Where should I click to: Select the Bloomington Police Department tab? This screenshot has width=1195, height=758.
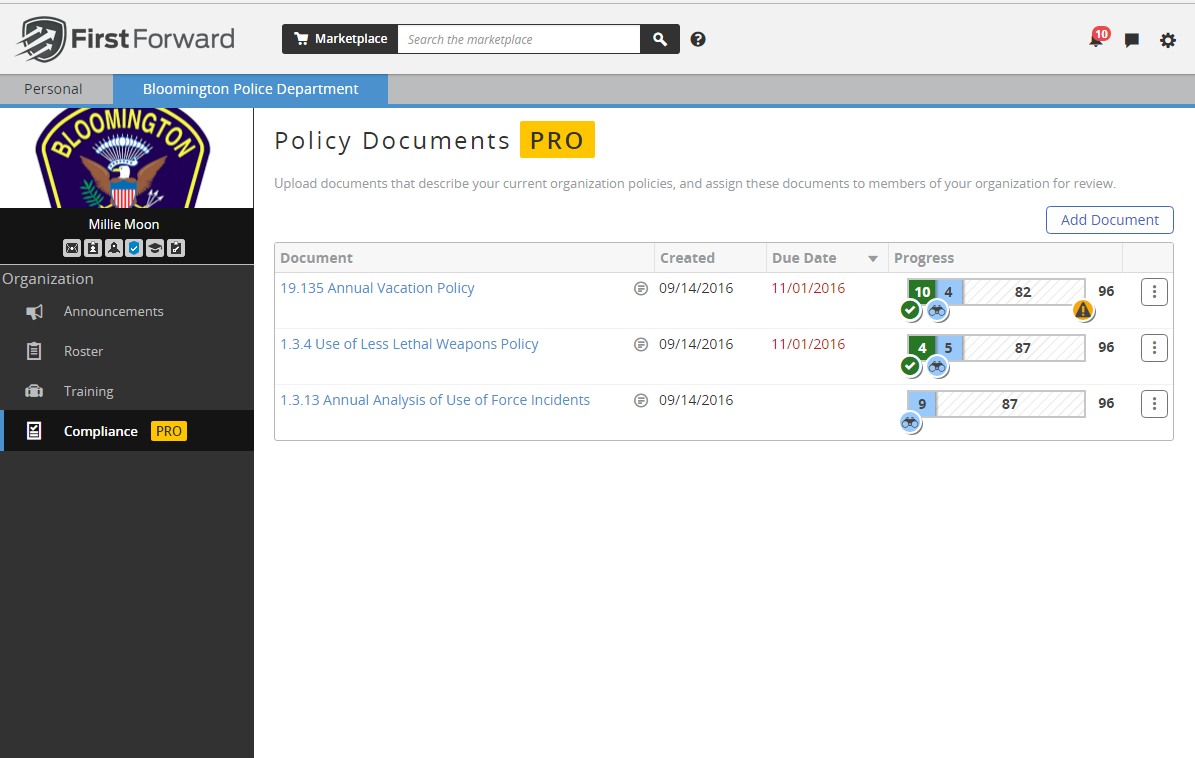point(251,89)
